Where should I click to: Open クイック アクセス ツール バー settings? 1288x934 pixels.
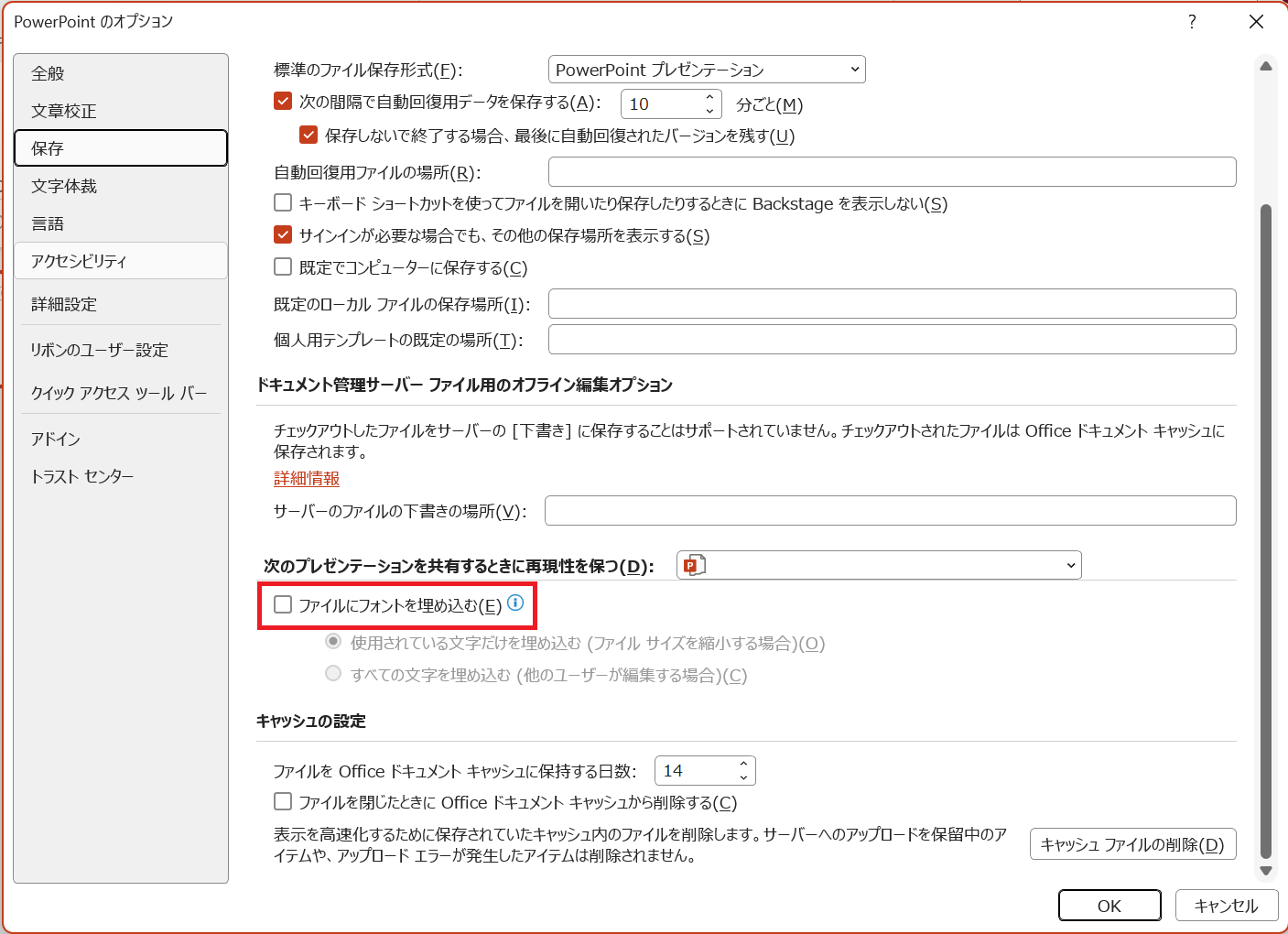pyautogui.click(x=121, y=393)
